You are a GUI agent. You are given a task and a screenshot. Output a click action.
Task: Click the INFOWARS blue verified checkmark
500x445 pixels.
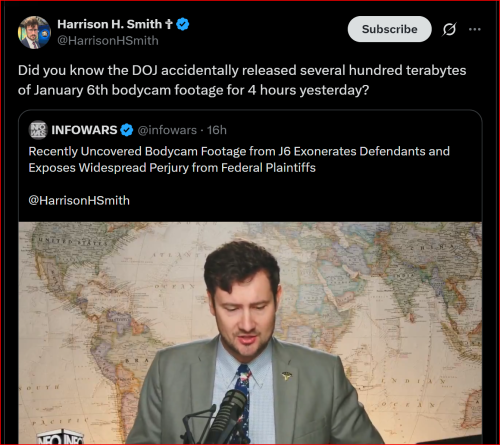[x=127, y=130]
